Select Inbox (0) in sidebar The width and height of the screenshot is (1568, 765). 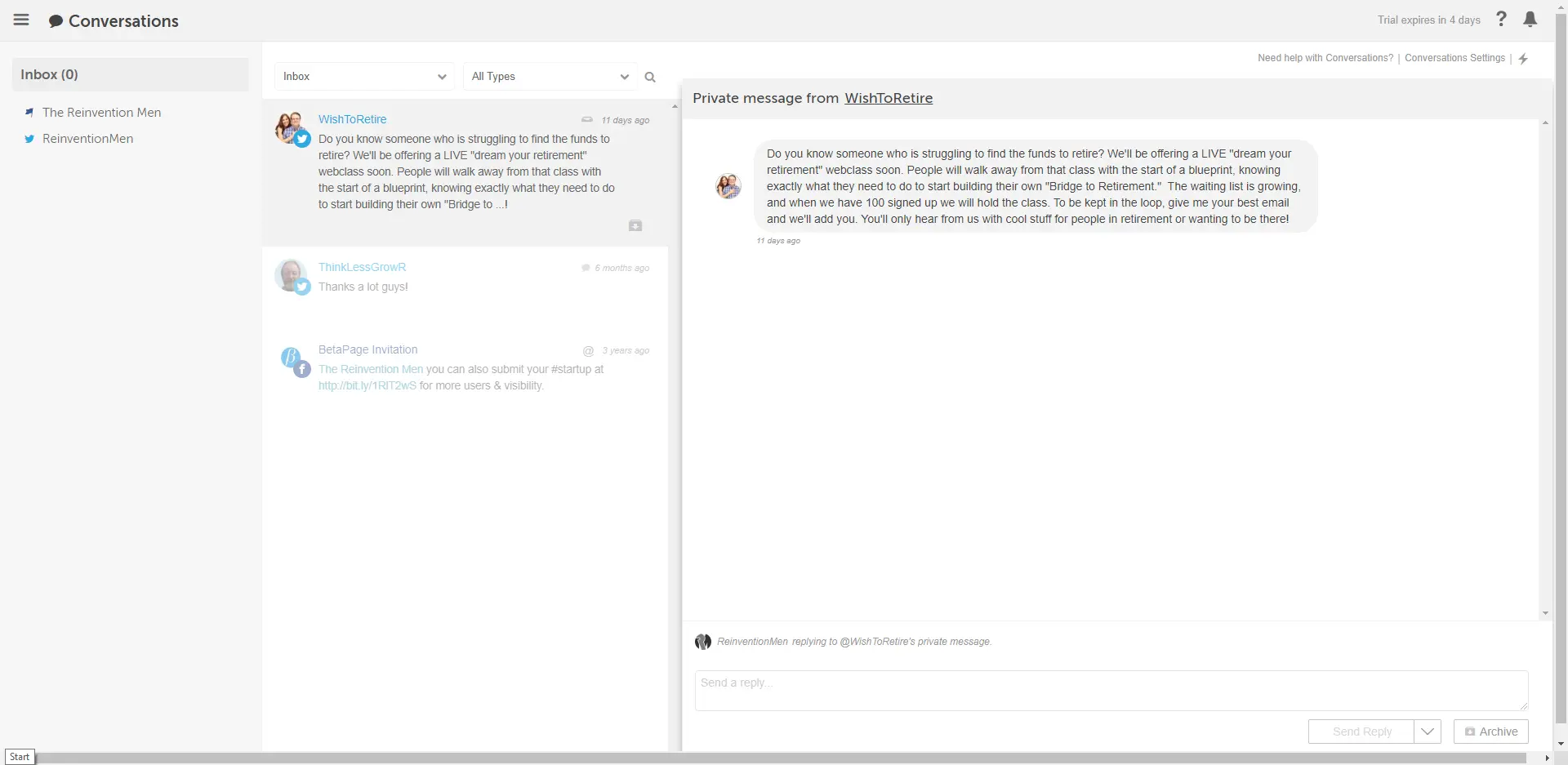coord(49,74)
